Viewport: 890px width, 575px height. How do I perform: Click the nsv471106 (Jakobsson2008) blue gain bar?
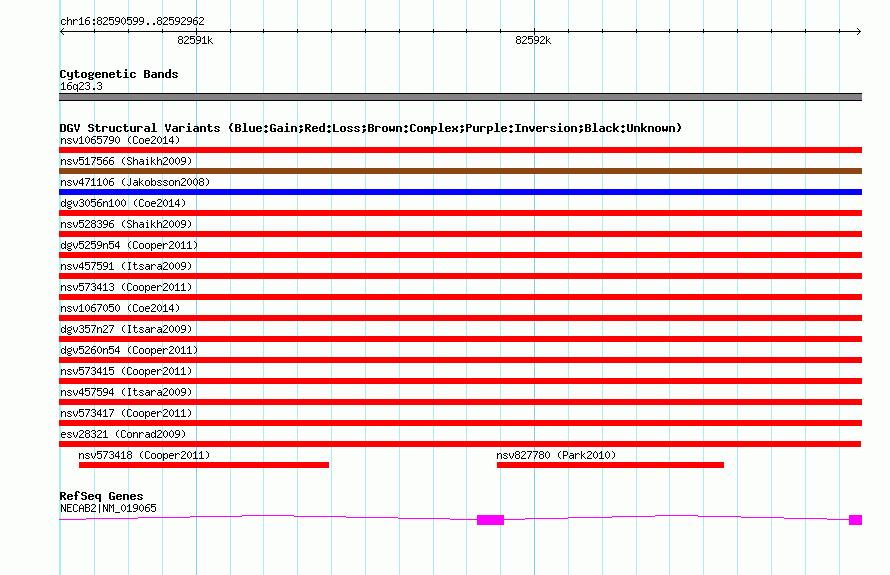tap(460, 192)
